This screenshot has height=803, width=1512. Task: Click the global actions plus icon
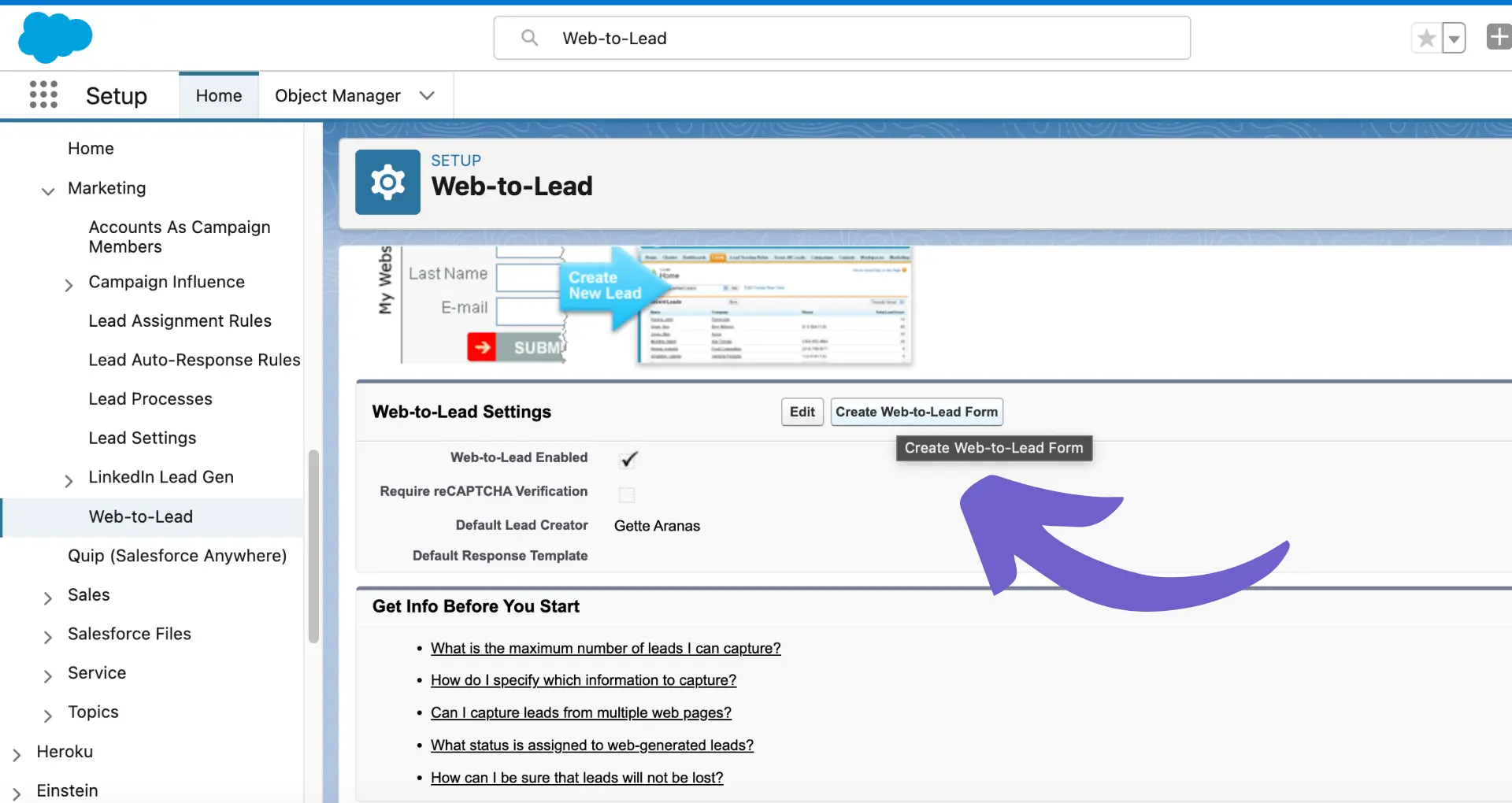[x=1499, y=37]
